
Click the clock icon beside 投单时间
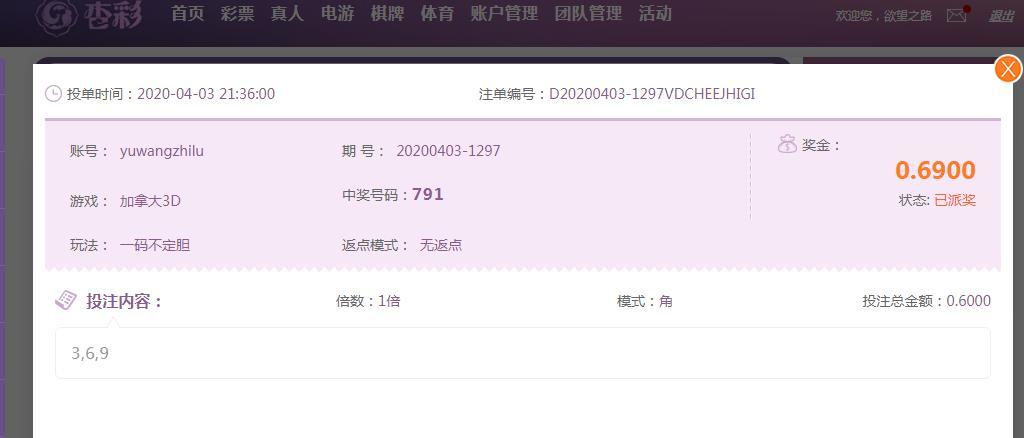53,94
